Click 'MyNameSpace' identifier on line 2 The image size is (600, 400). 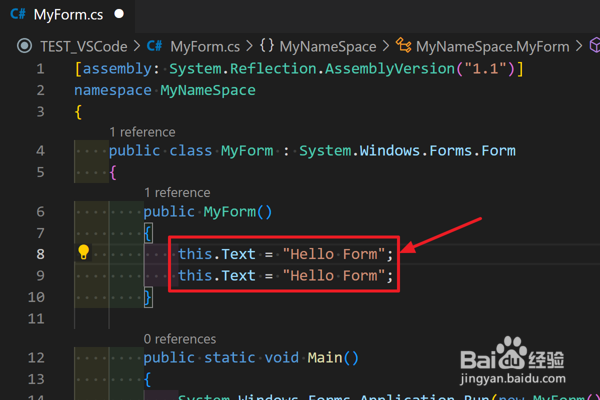208,91
